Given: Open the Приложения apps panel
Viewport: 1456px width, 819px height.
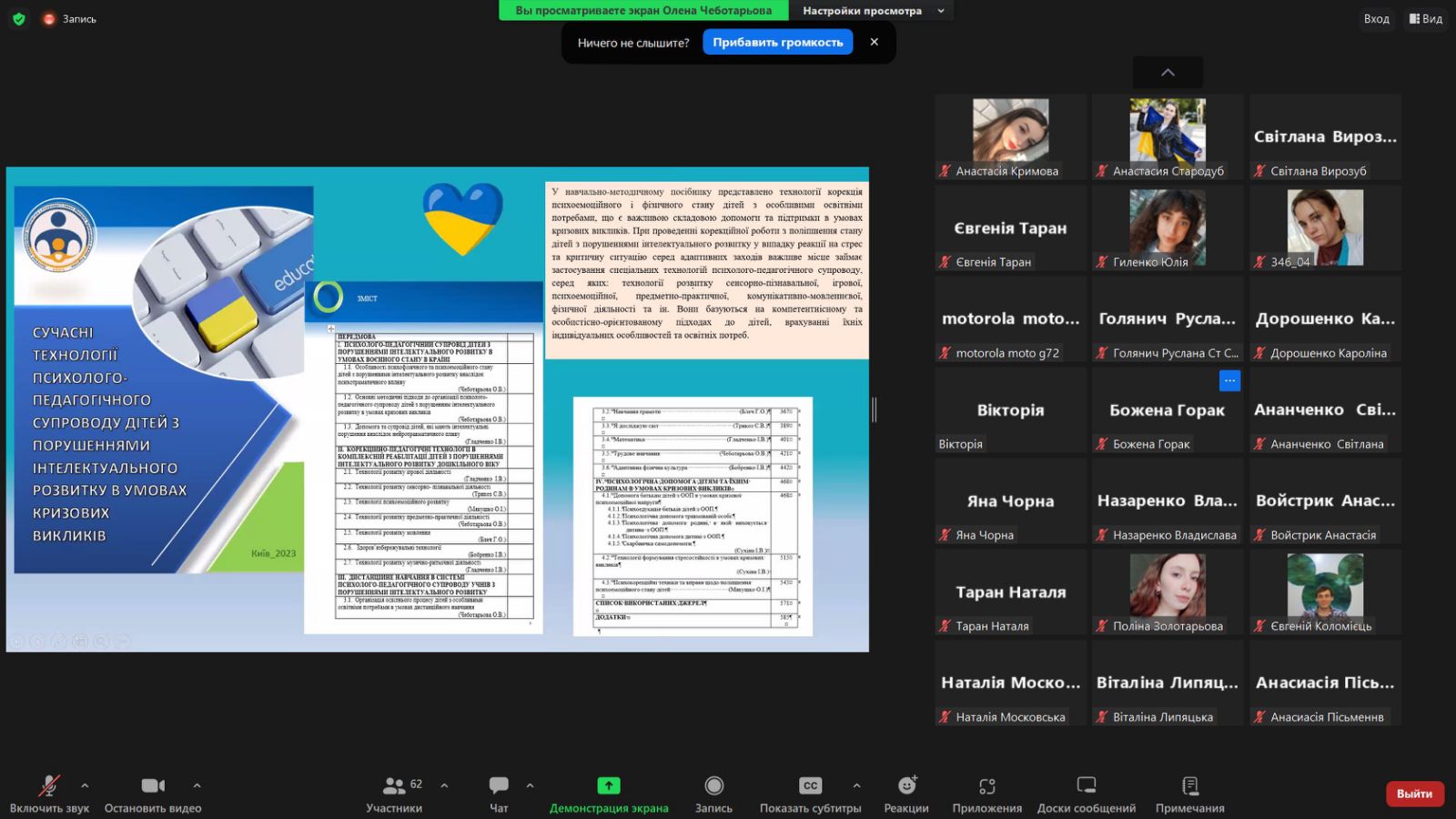Looking at the screenshot, I should pyautogui.click(x=986, y=794).
